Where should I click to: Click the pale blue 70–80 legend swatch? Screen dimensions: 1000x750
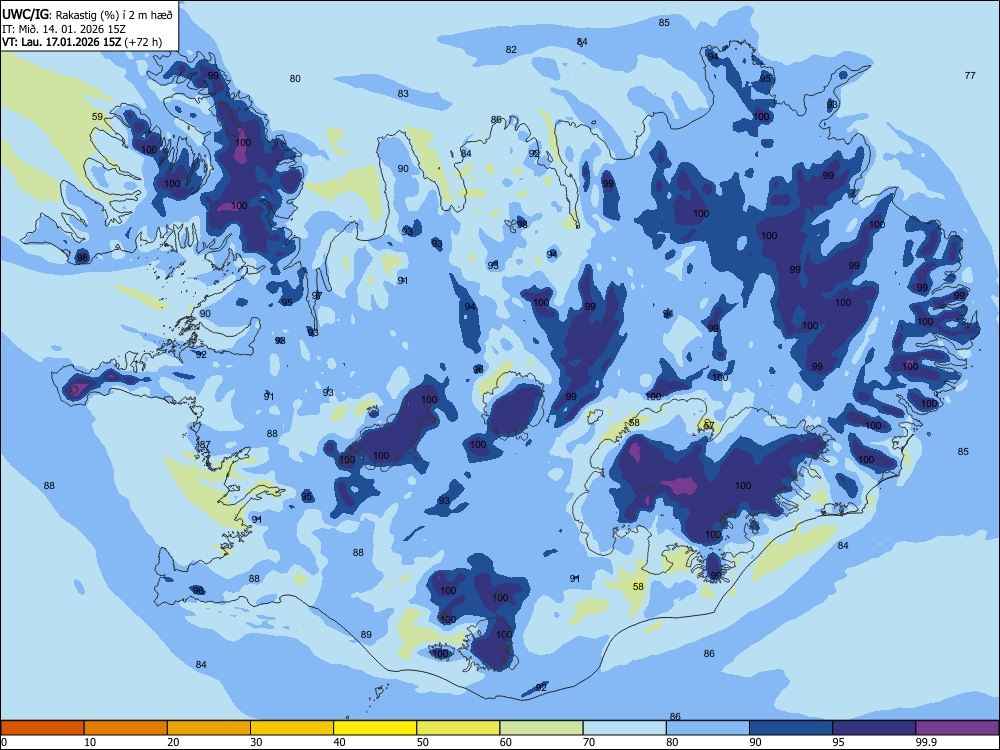624,728
